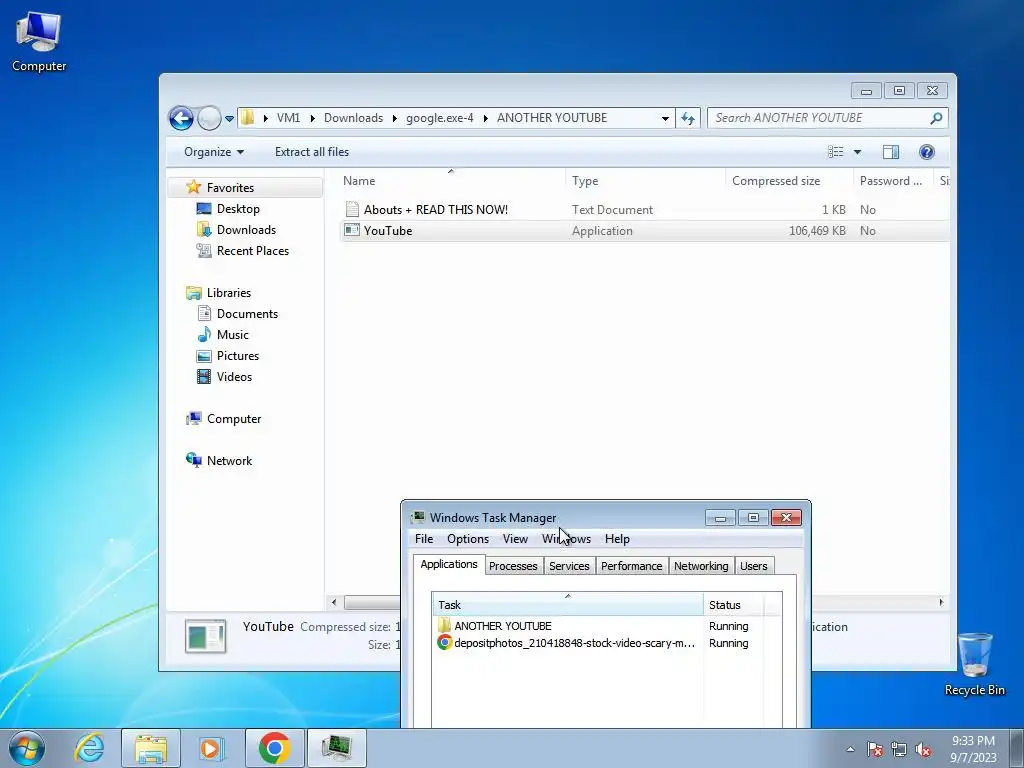Switch to the Applications tab
Viewport: 1024px width, 768px height.
[449, 564]
